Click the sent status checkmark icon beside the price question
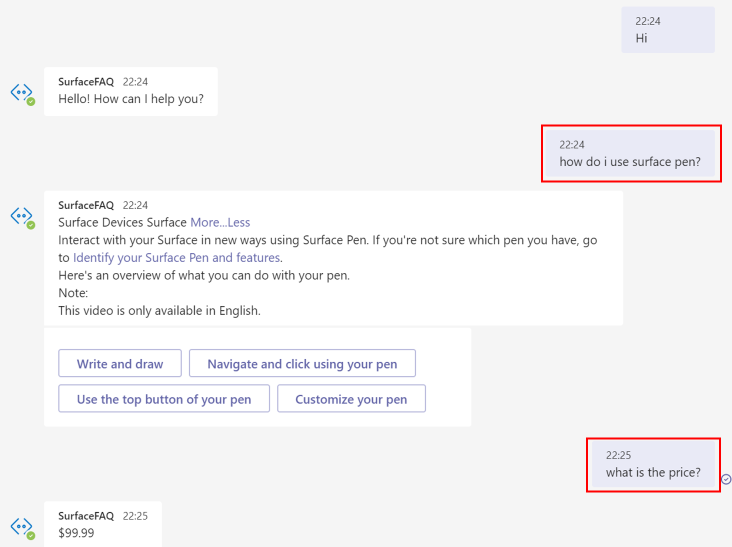Image resolution: width=732 pixels, height=547 pixels. click(726, 479)
